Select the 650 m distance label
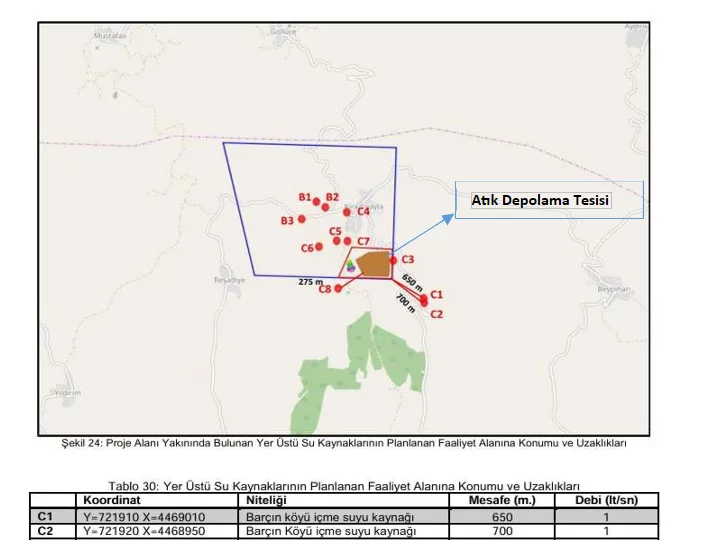The image size is (712, 549). [412, 279]
